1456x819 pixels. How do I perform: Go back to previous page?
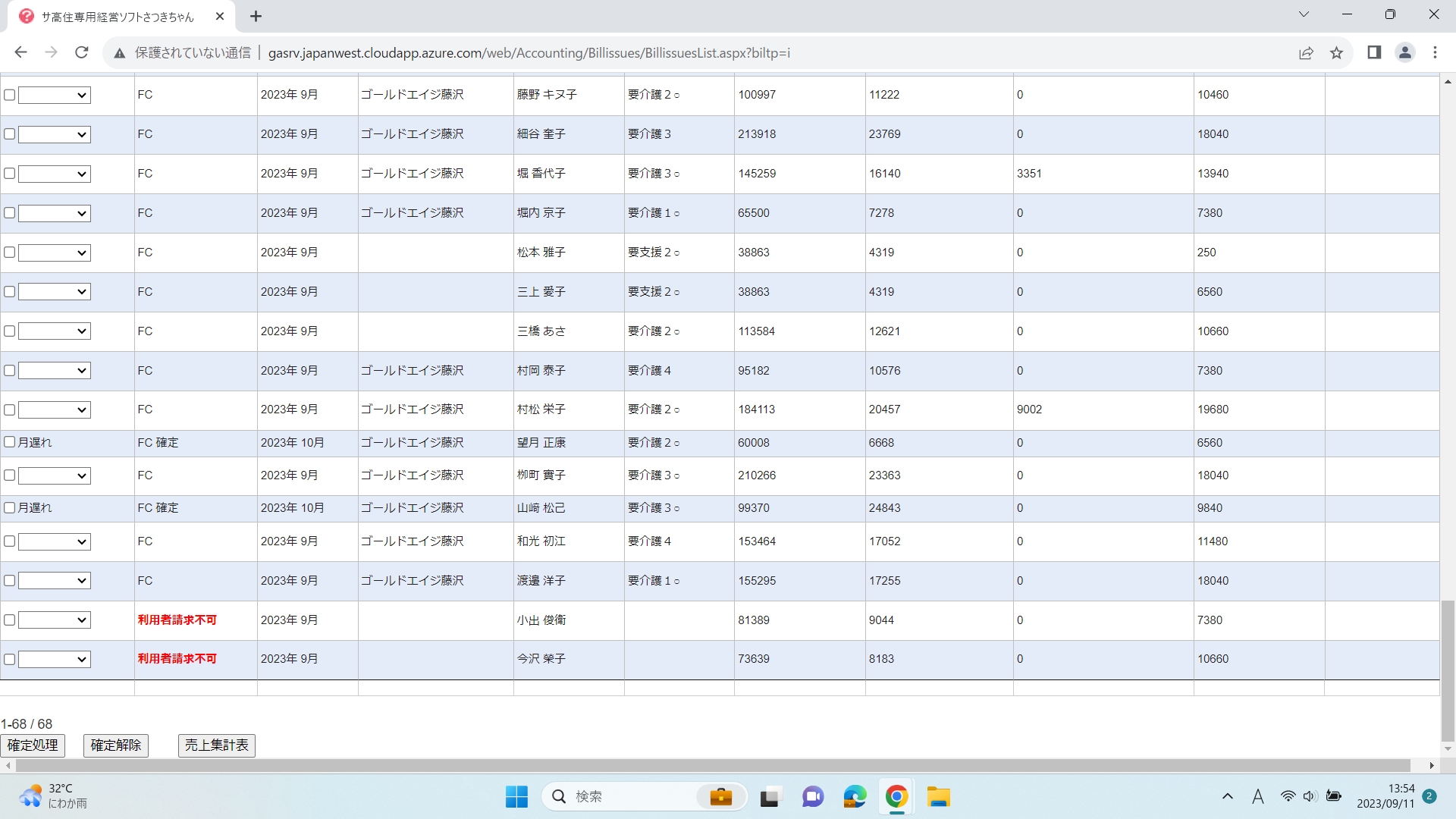[20, 52]
